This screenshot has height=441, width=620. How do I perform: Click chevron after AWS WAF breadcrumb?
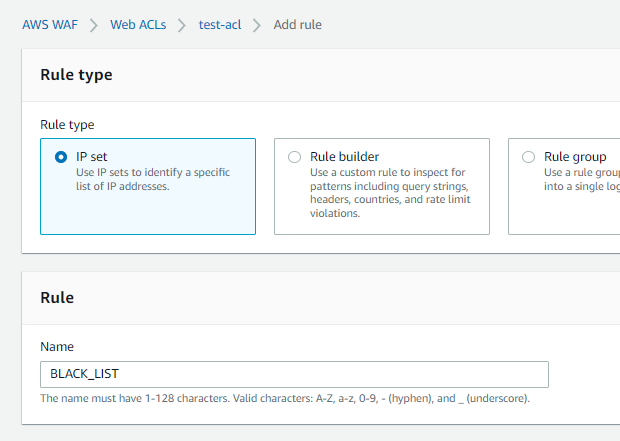pyautogui.click(x=93, y=24)
